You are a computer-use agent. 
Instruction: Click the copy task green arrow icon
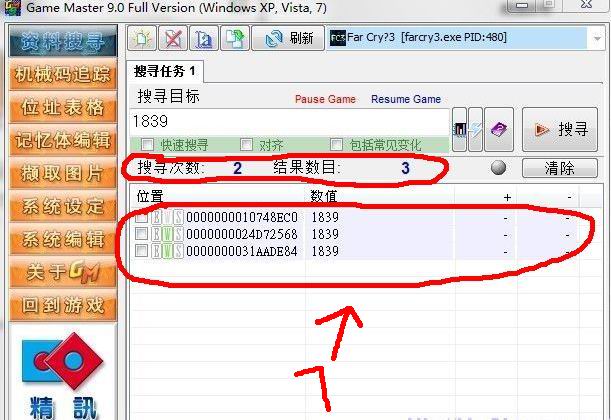[x=235, y=38]
